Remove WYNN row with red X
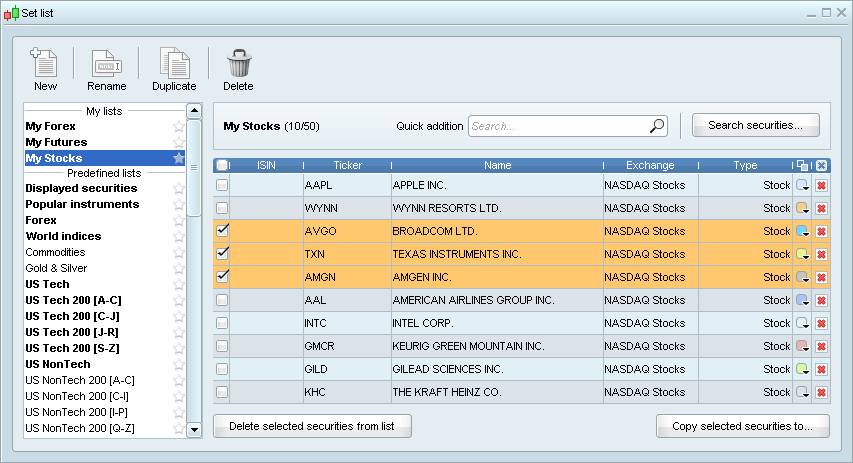The width and height of the screenshot is (853, 463). click(x=821, y=208)
